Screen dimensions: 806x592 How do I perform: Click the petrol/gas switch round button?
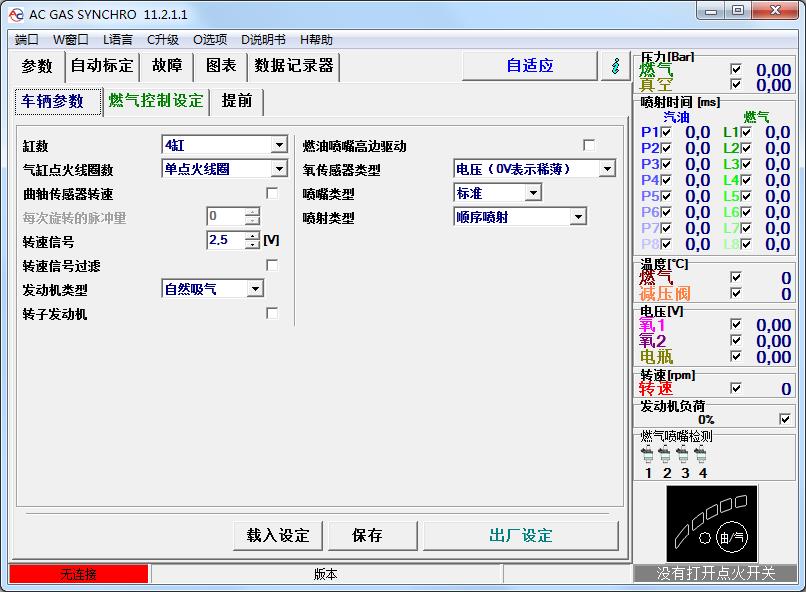[x=732, y=538]
